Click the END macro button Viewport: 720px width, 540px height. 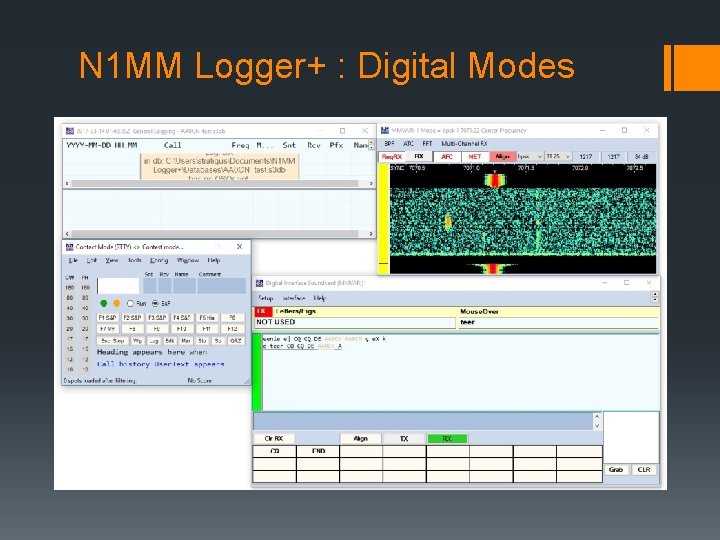tap(318, 451)
